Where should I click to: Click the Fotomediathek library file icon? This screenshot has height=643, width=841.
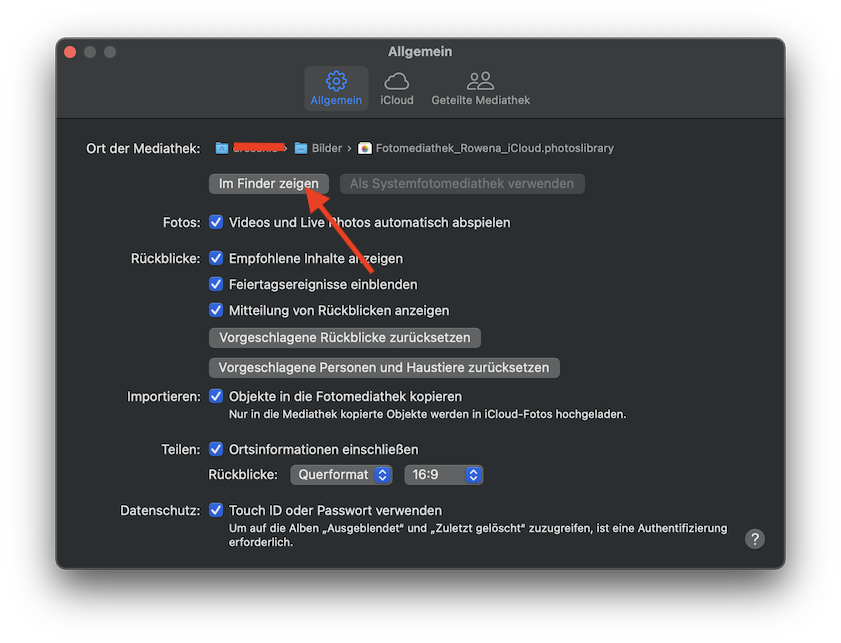point(365,148)
